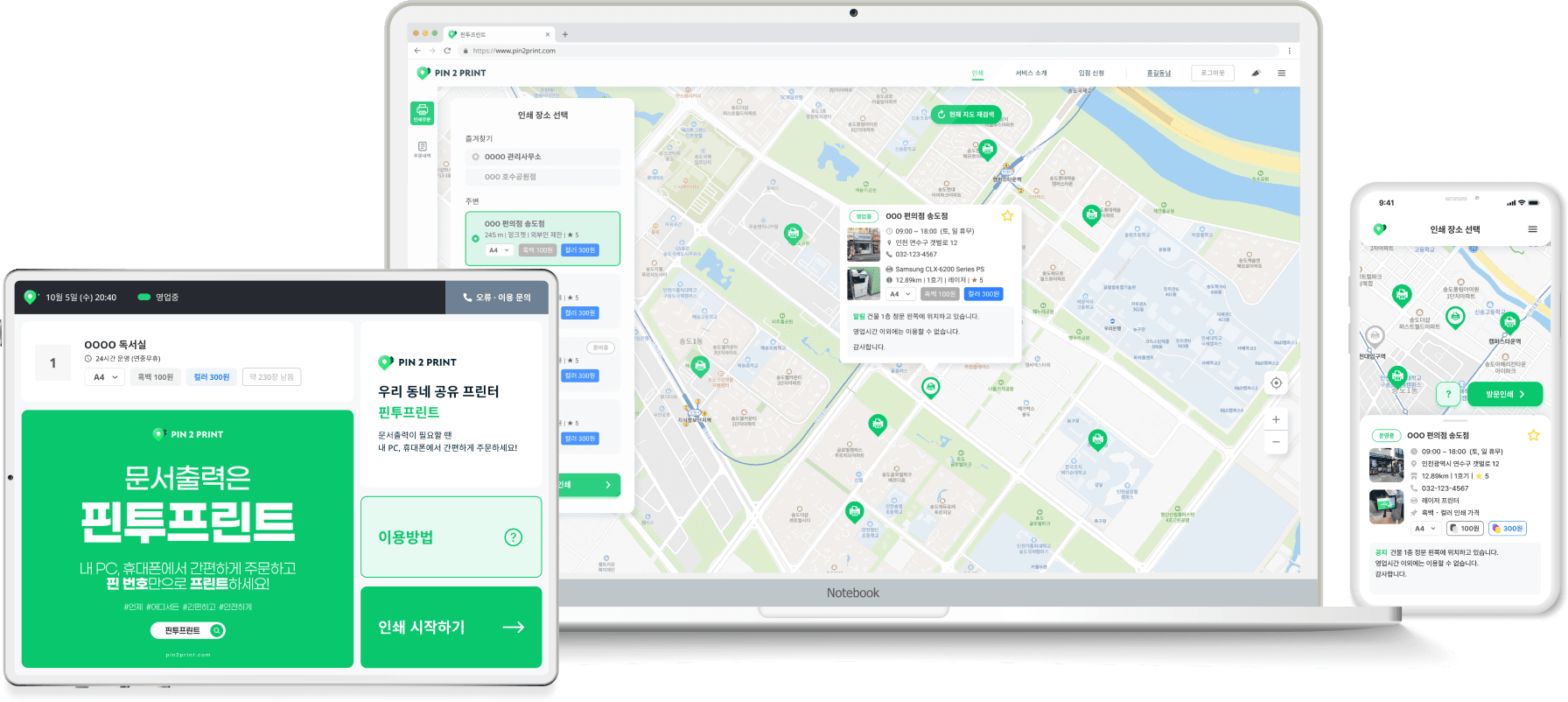The height and width of the screenshot is (702, 1568).
Task: Tap the phone's green question mark help button
Action: coord(1448,394)
